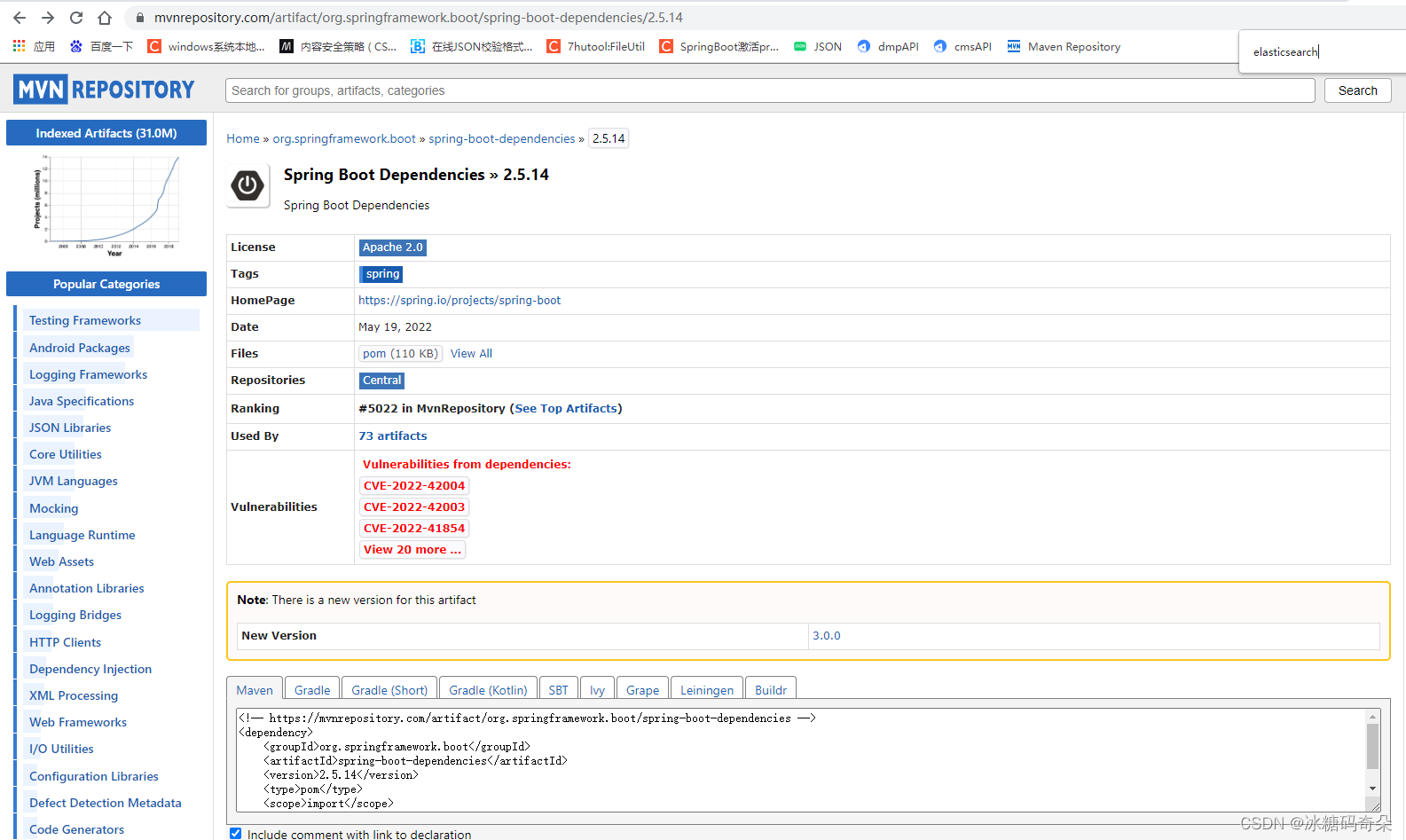Open CVE-2022-42004 vulnerability
This screenshot has height=840, width=1406.
414,485
